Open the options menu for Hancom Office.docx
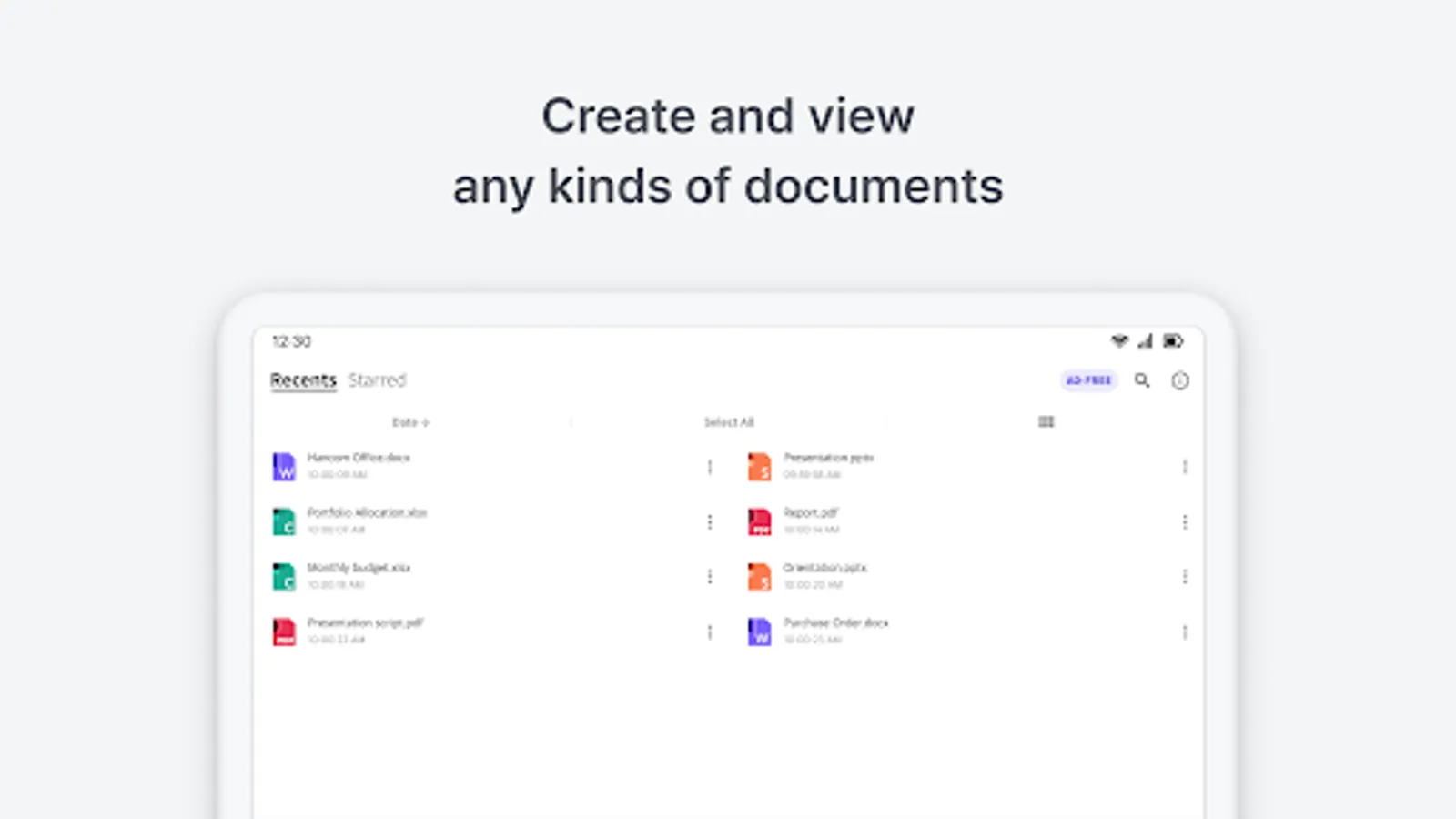Image resolution: width=1456 pixels, height=819 pixels. 711,466
